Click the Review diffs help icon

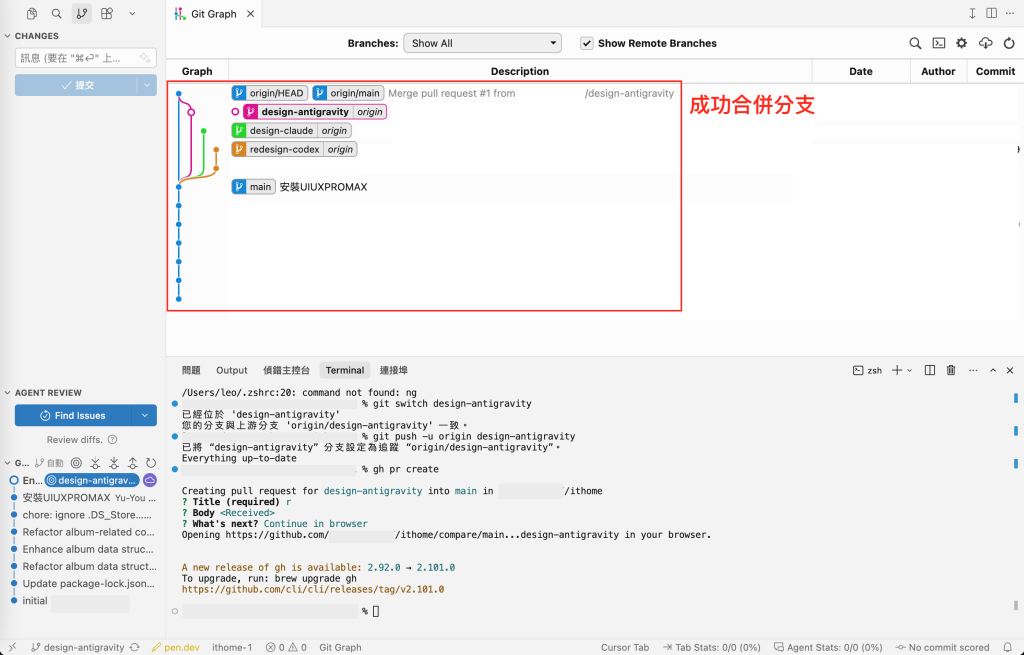click(112, 439)
